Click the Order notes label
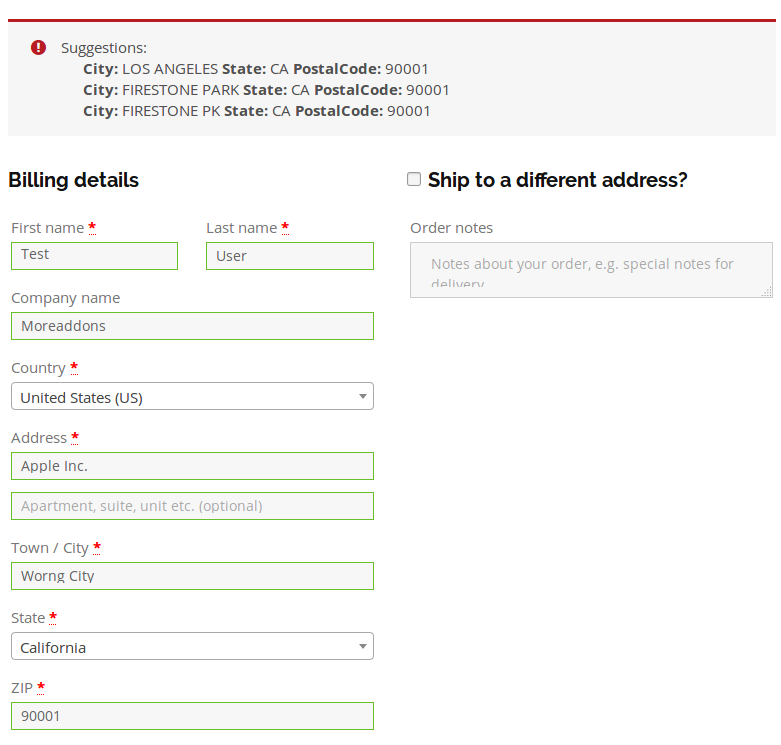Screen dimensions: 781x745 (451, 228)
